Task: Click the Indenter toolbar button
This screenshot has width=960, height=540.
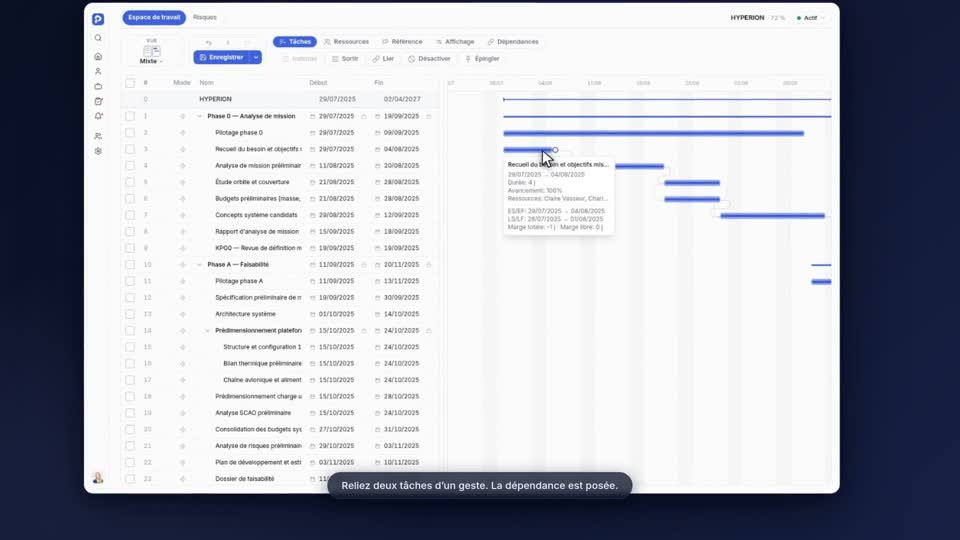Action: tap(299, 59)
